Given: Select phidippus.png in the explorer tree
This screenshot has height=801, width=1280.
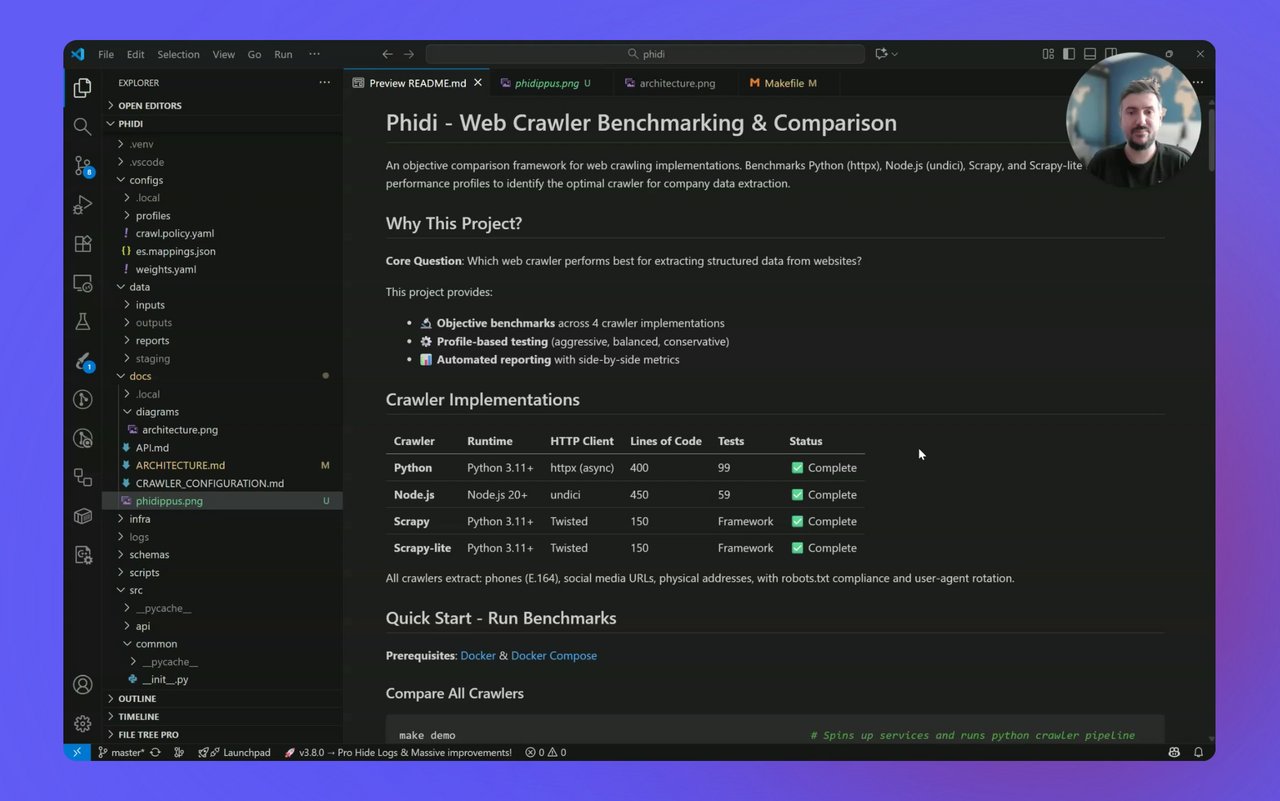Looking at the screenshot, I should coord(223,501).
